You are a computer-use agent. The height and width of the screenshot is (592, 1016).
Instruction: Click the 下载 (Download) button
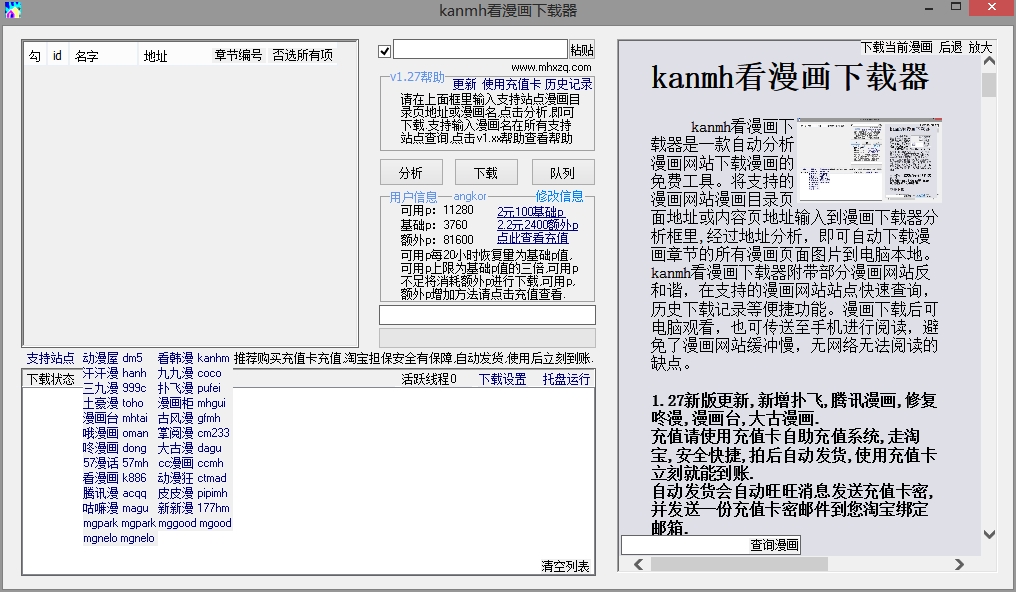[x=486, y=171]
